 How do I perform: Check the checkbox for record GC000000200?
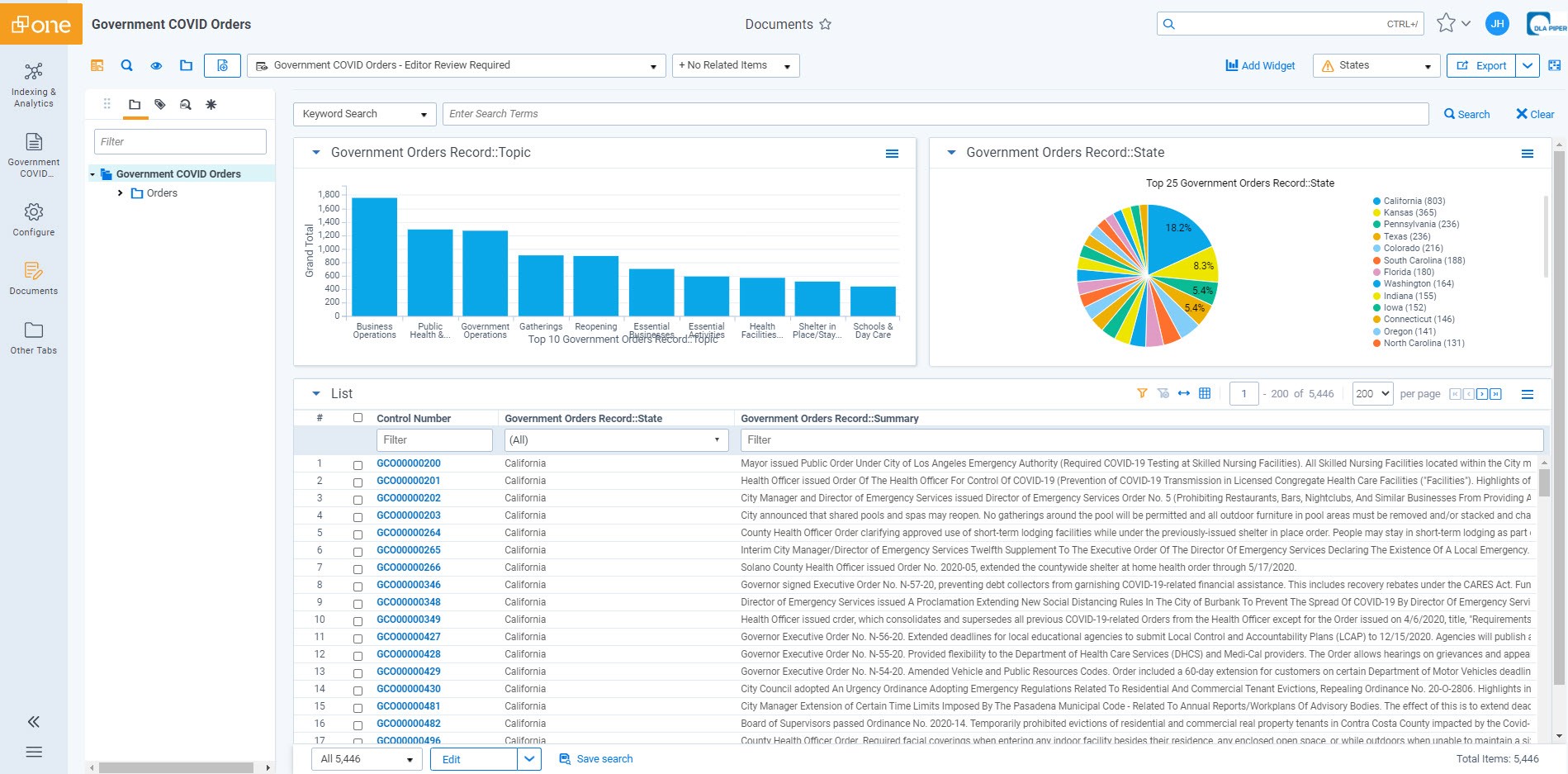point(358,465)
